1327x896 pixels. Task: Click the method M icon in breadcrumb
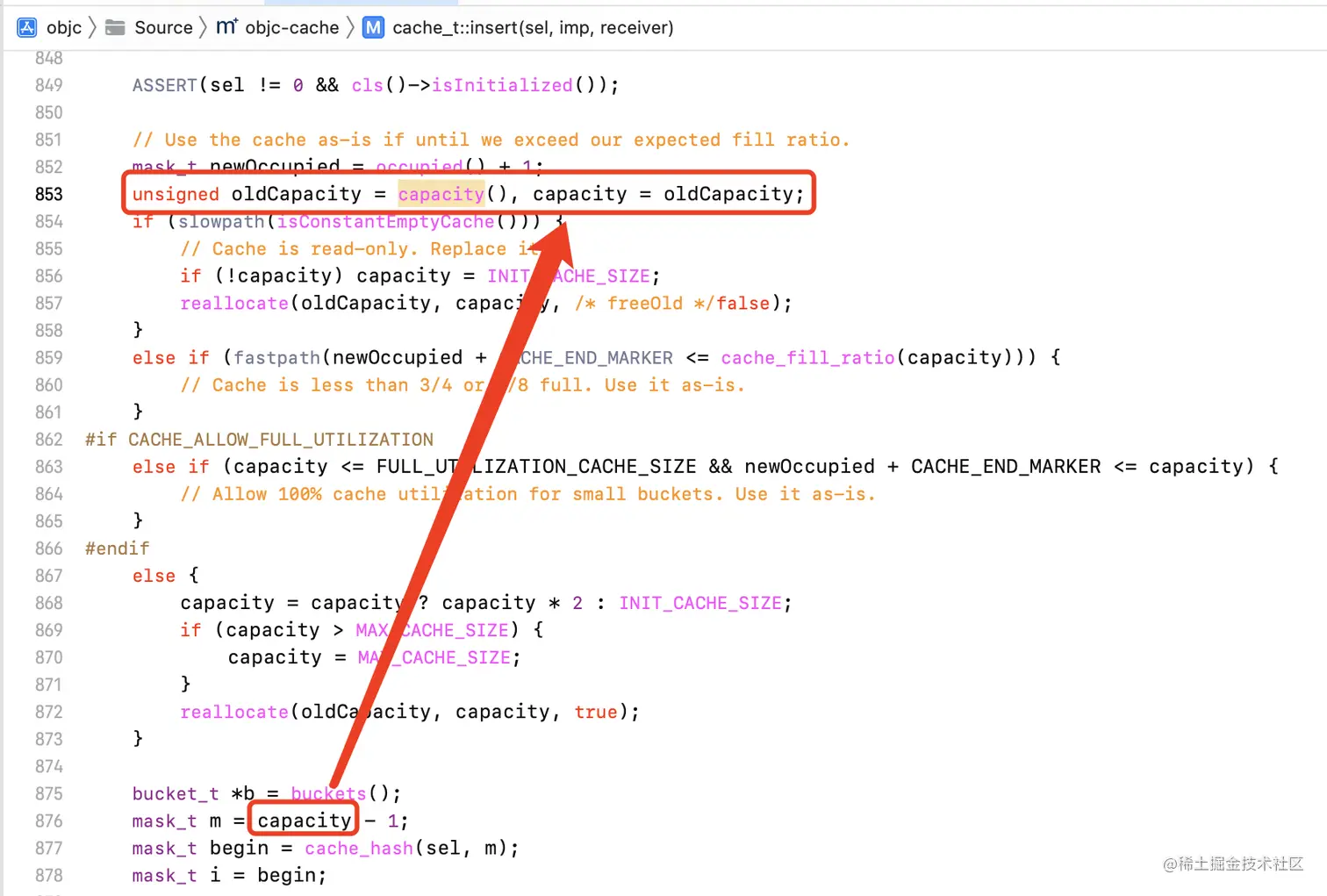pyautogui.click(x=373, y=27)
